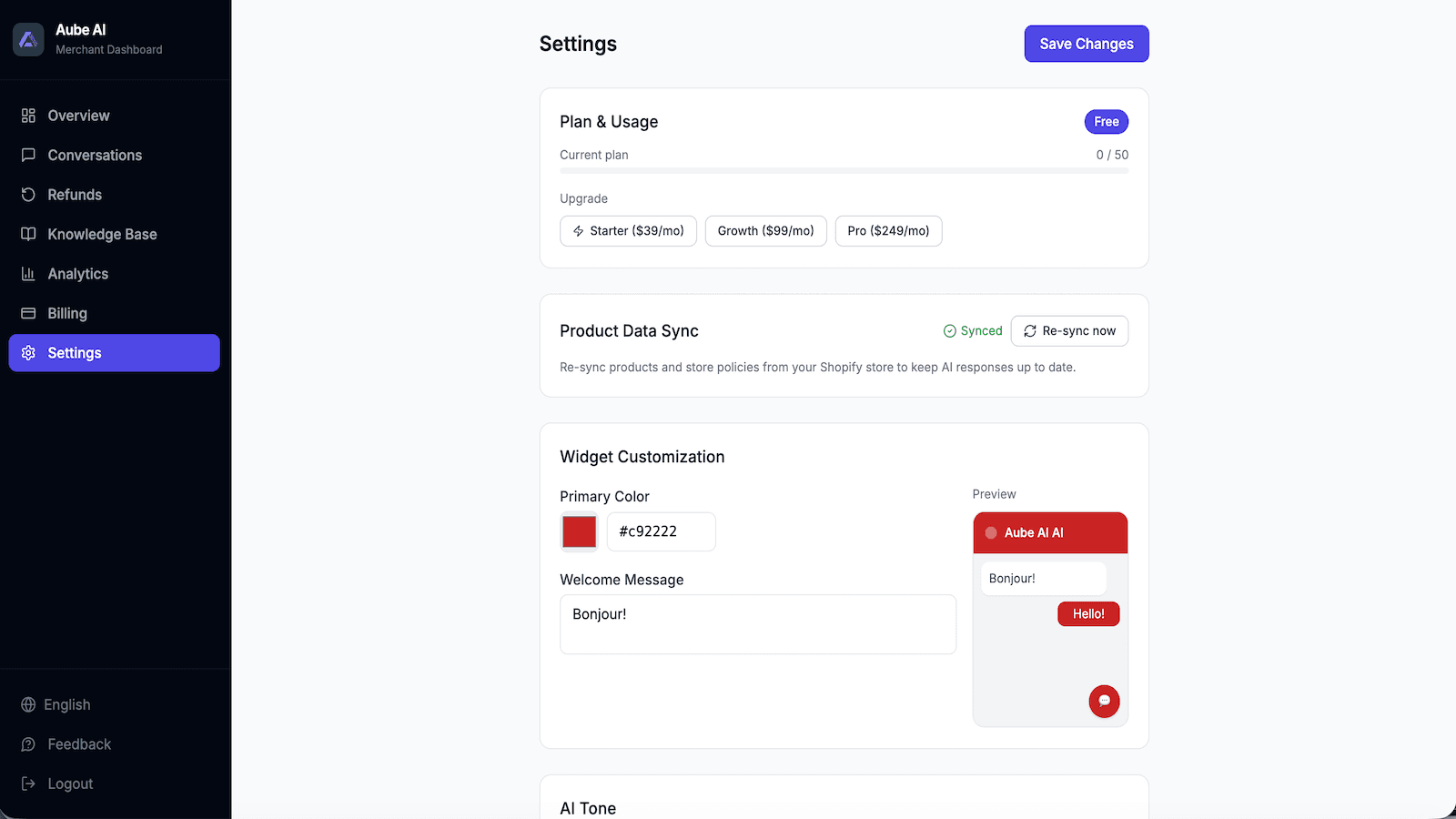
Task: Save Changes to settings
Action: tap(1087, 44)
